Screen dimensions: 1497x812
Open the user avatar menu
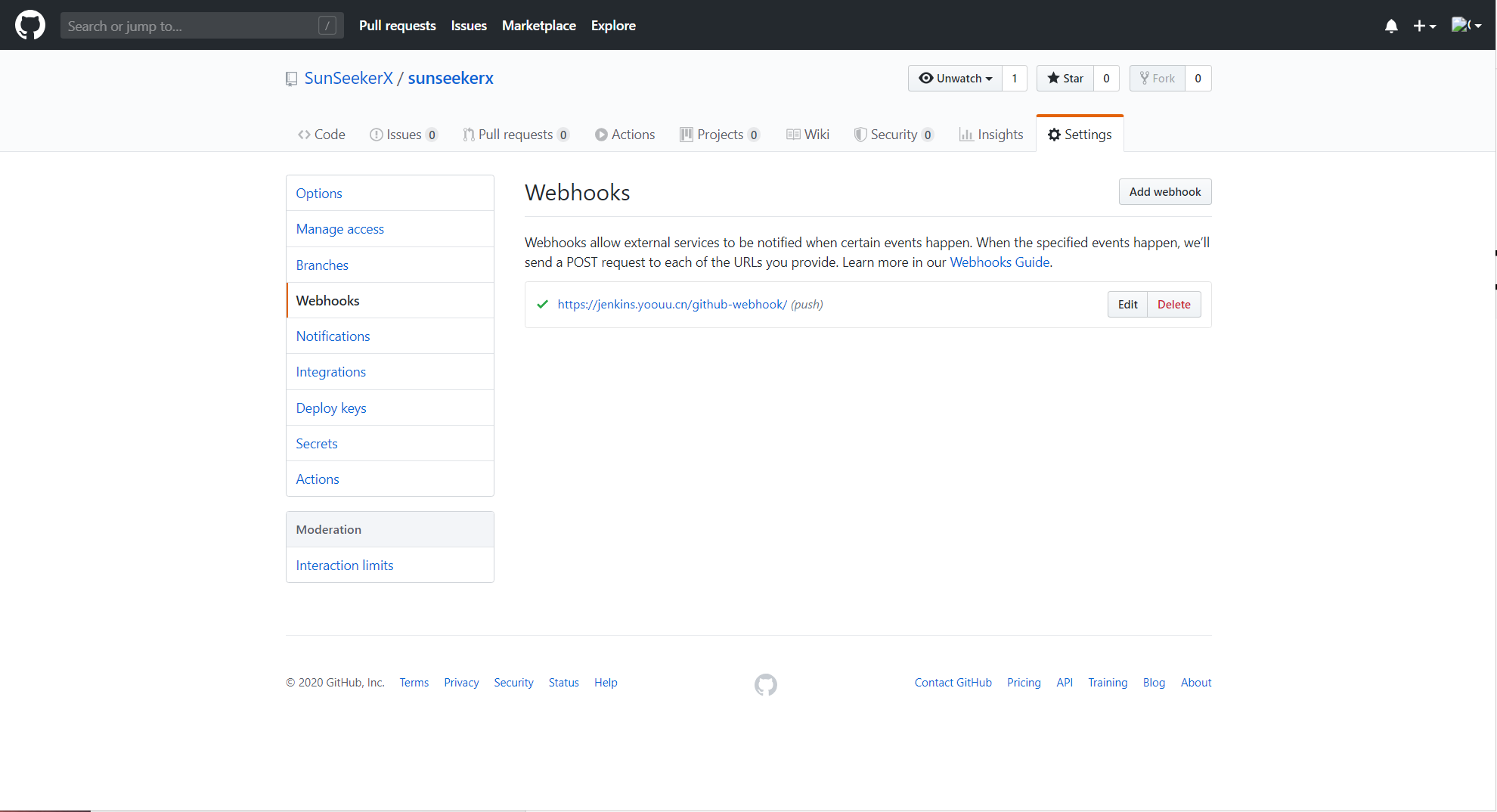click(1465, 26)
